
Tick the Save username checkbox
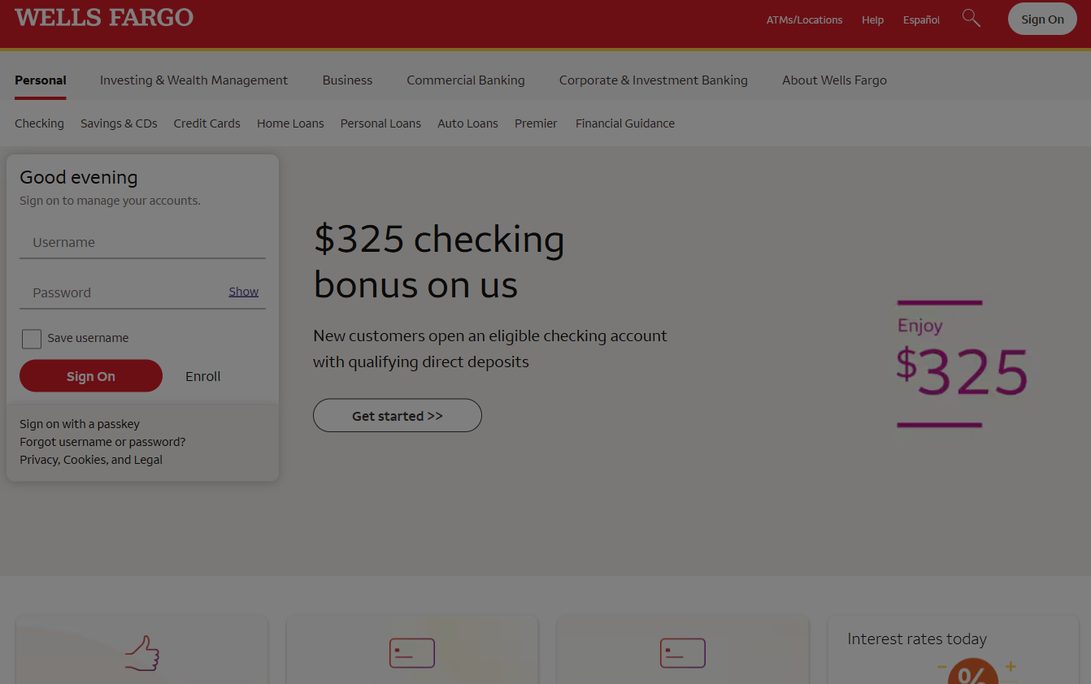(31, 338)
